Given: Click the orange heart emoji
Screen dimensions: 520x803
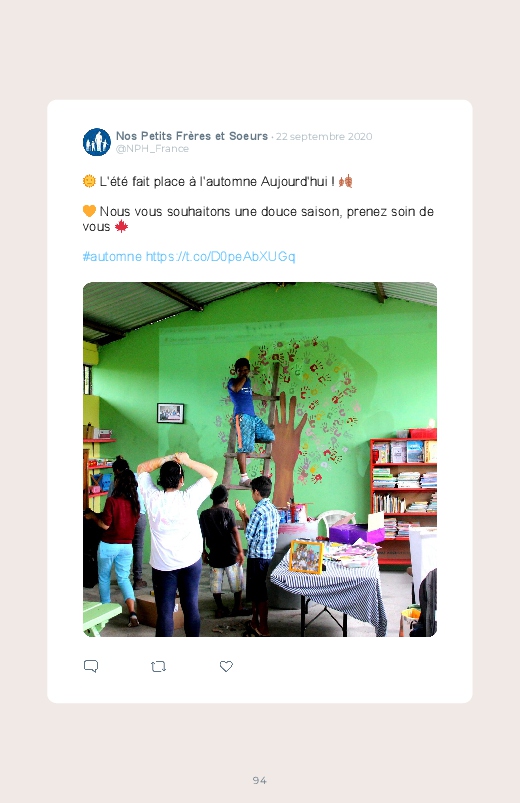Looking at the screenshot, I should (x=89, y=211).
